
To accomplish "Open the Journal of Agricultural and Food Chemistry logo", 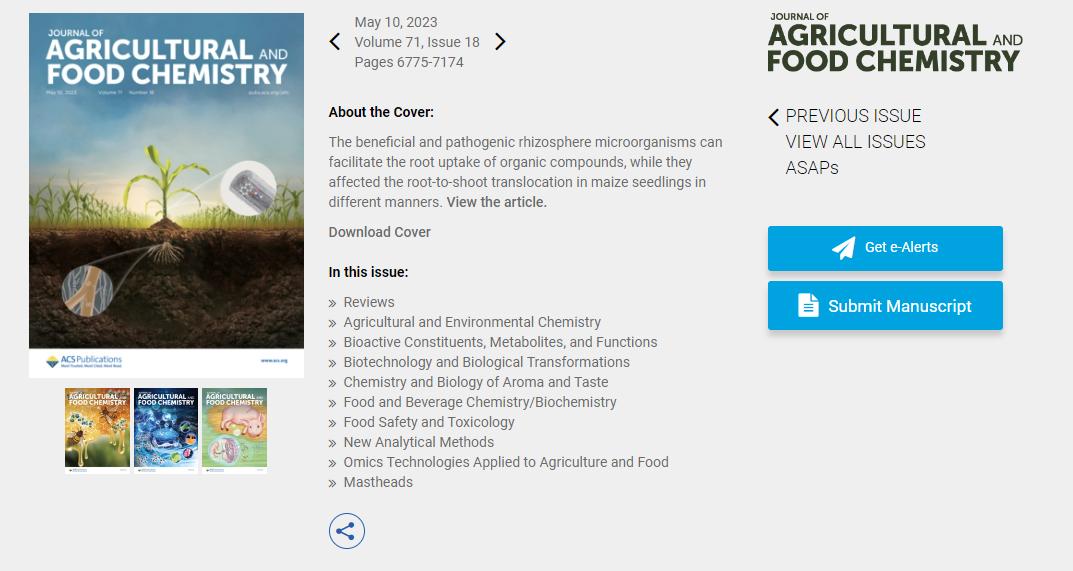I will coord(895,42).
